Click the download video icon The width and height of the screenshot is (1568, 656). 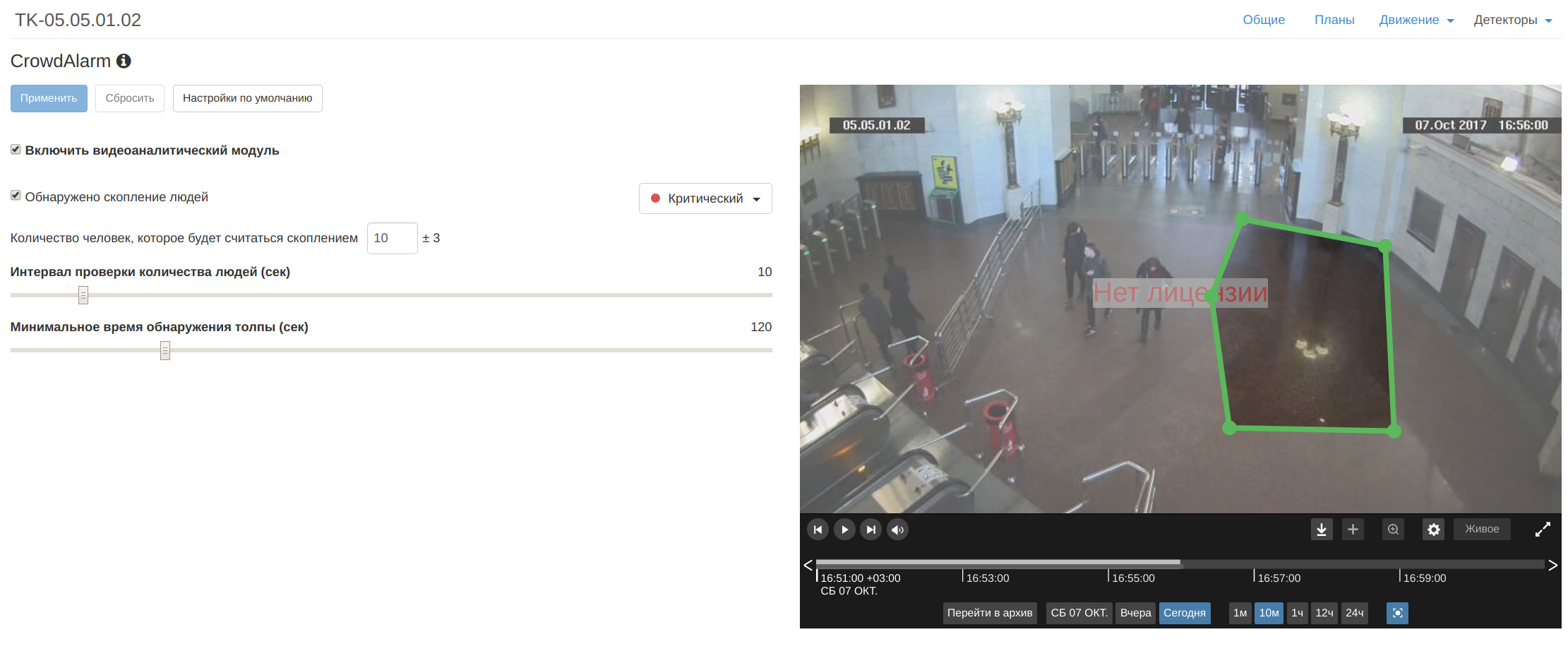click(x=1322, y=530)
